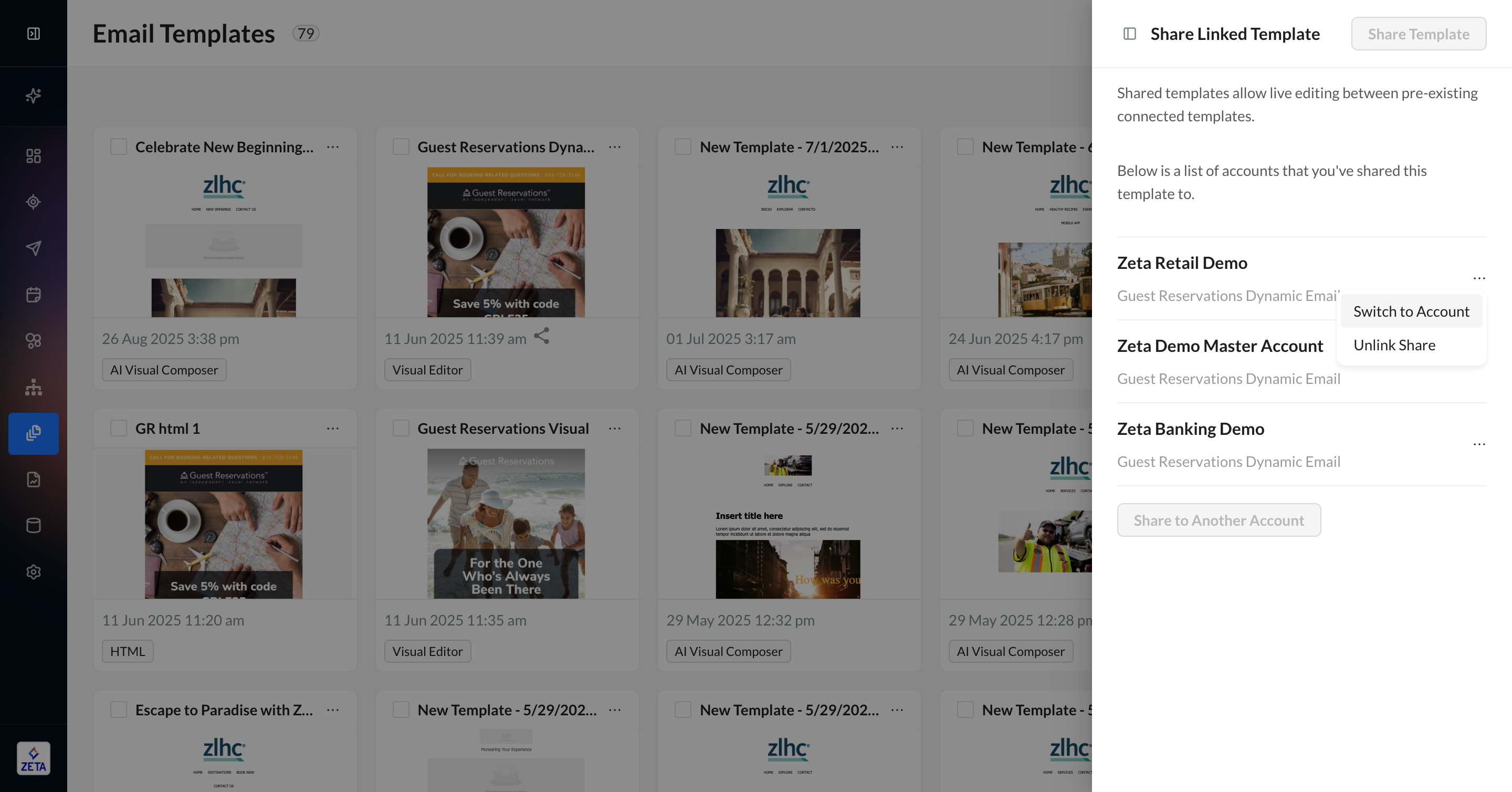Choose Switch to Account menu item
Viewport: 1512px width, 792px height.
pyautogui.click(x=1411, y=312)
